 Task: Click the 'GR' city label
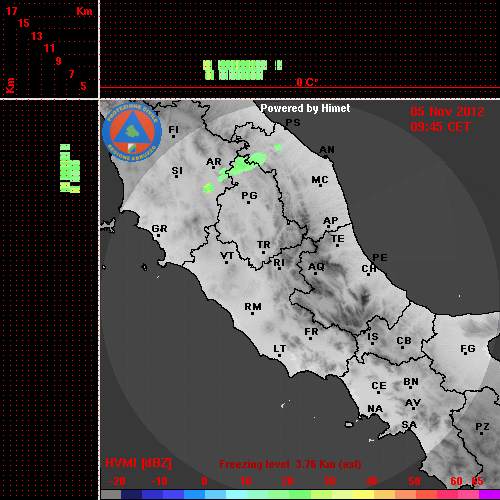(x=159, y=229)
